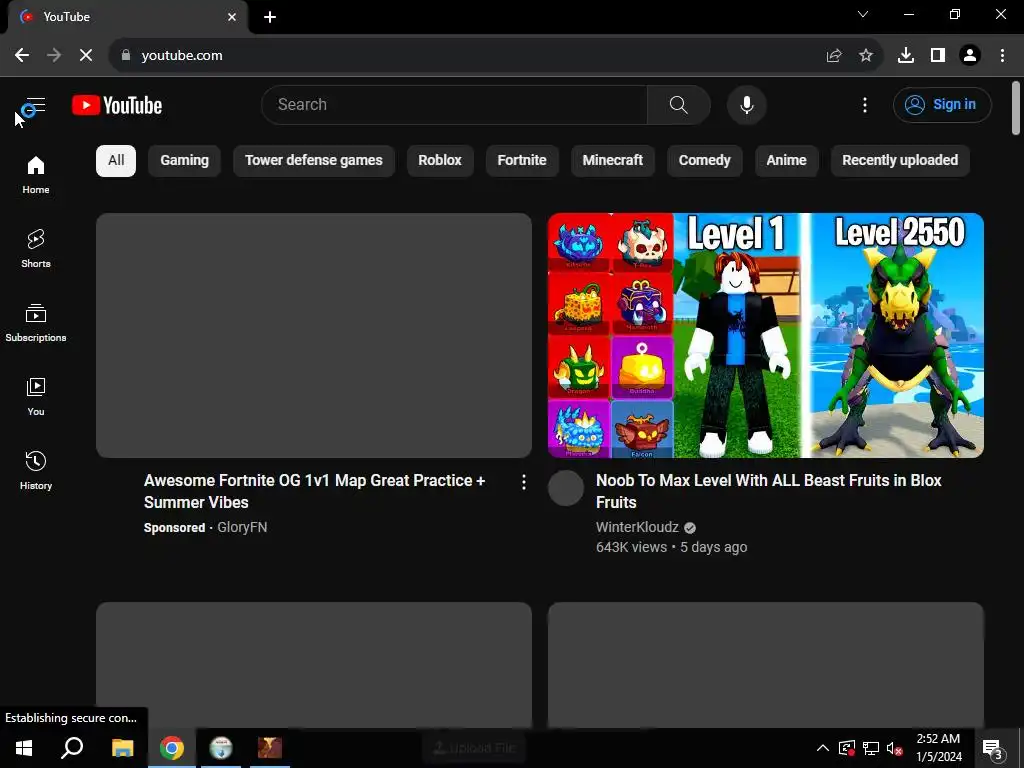1024x768 pixels.
Task: View site information lock icon
Action: pos(126,55)
